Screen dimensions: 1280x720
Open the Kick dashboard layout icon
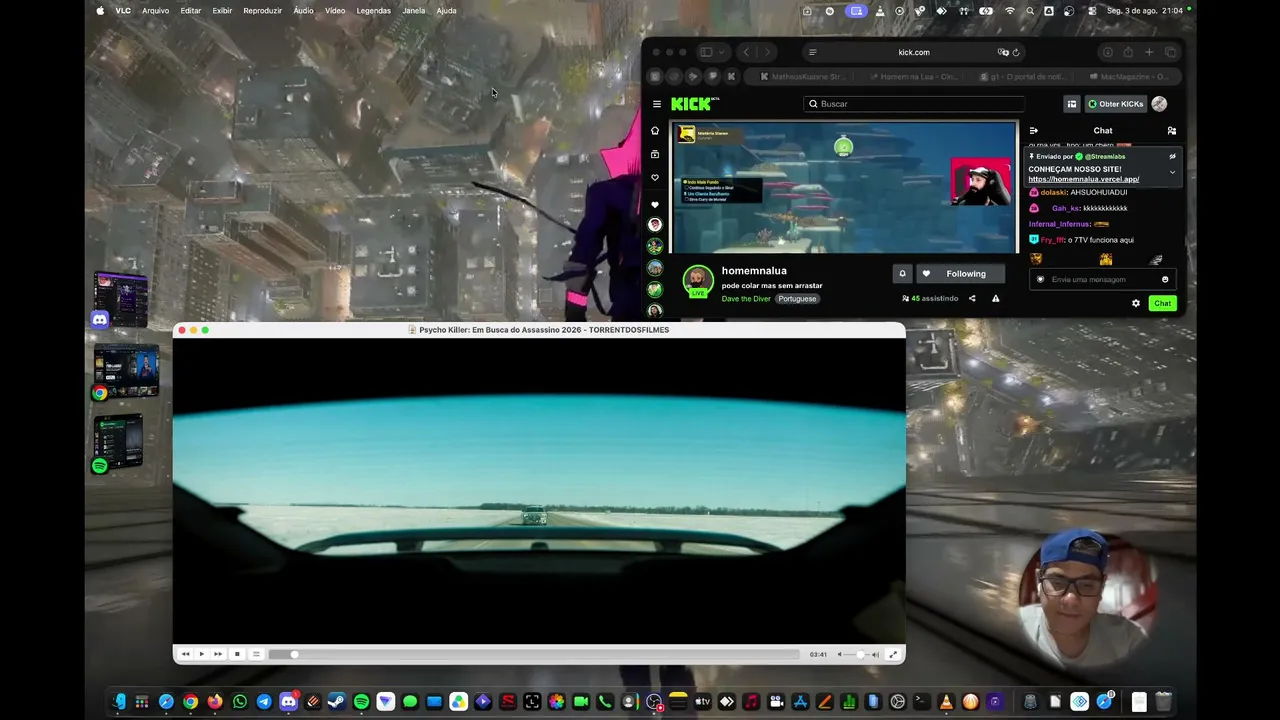point(1071,104)
